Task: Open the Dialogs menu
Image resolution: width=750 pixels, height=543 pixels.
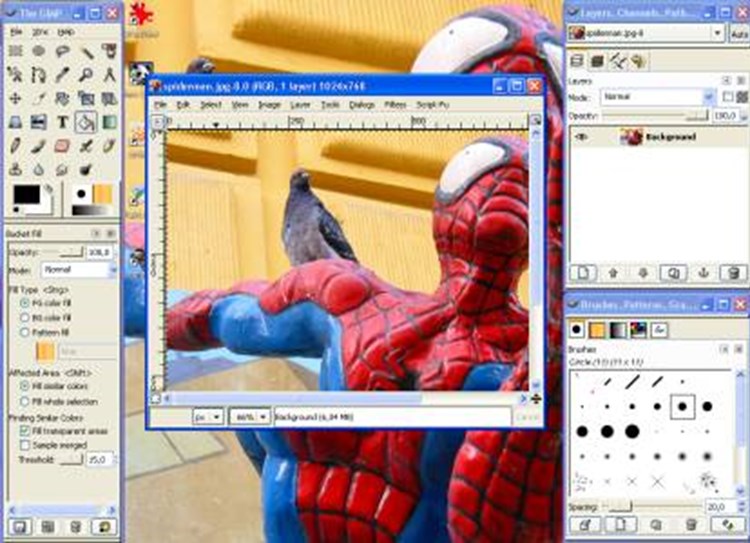Action: tap(362, 104)
